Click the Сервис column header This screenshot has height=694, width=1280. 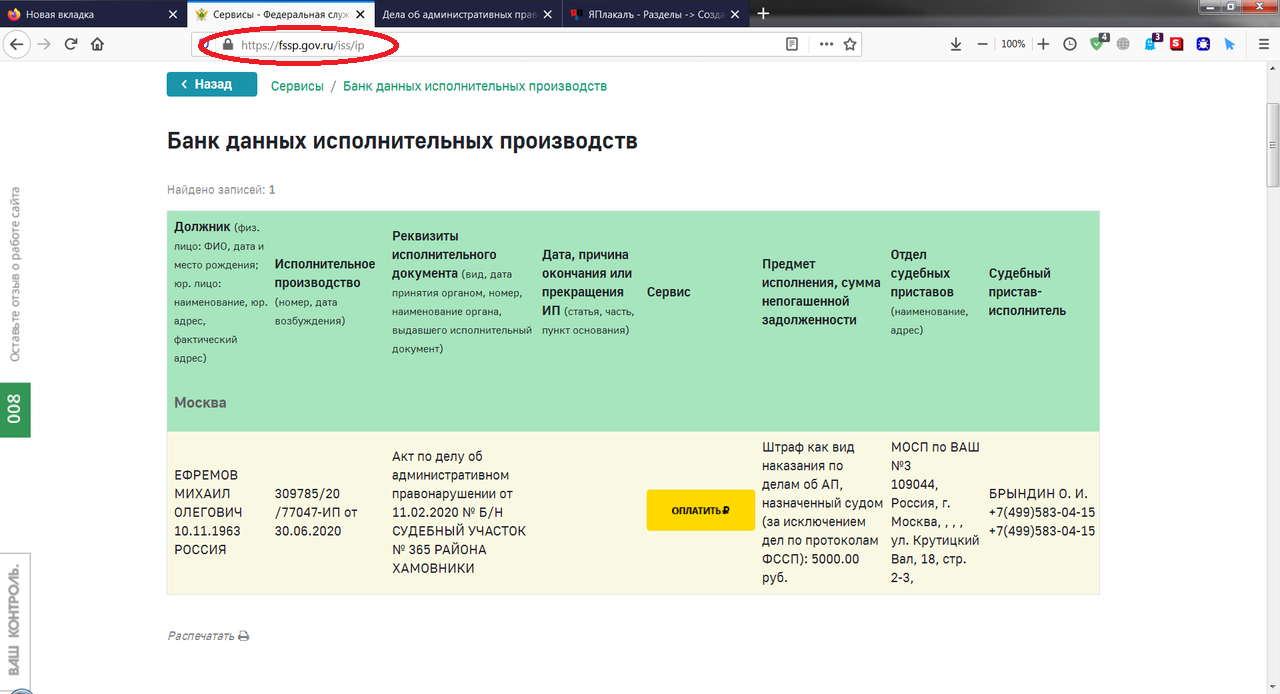tap(669, 292)
